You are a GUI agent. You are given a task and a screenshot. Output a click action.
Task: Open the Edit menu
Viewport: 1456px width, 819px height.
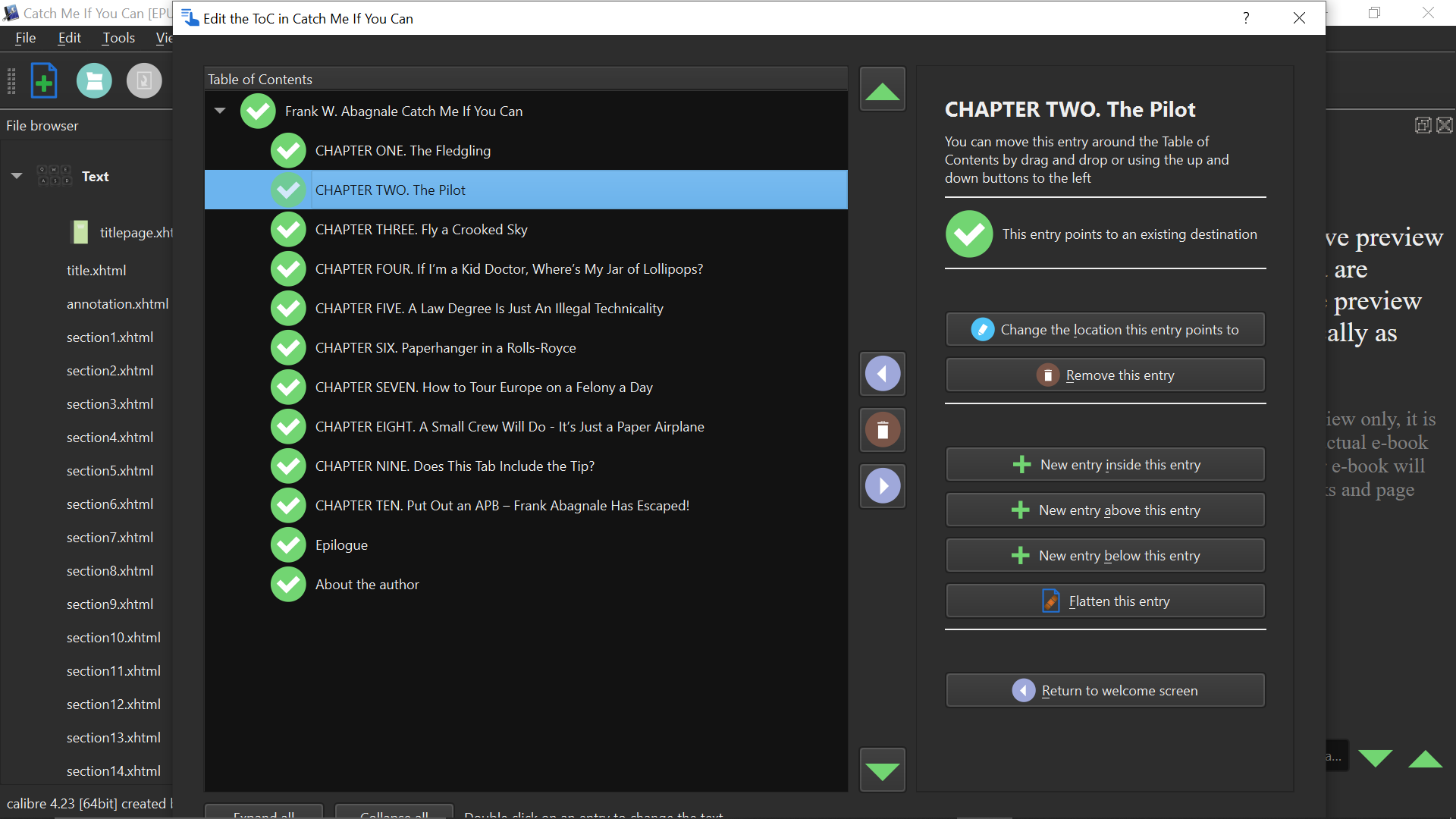point(69,38)
